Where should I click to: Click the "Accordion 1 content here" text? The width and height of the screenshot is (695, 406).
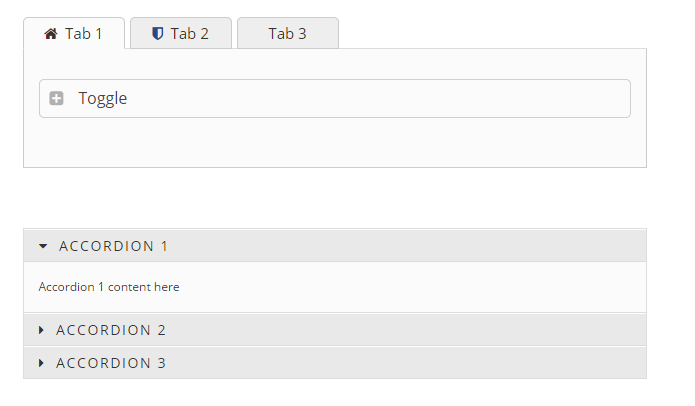click(109, 287)
